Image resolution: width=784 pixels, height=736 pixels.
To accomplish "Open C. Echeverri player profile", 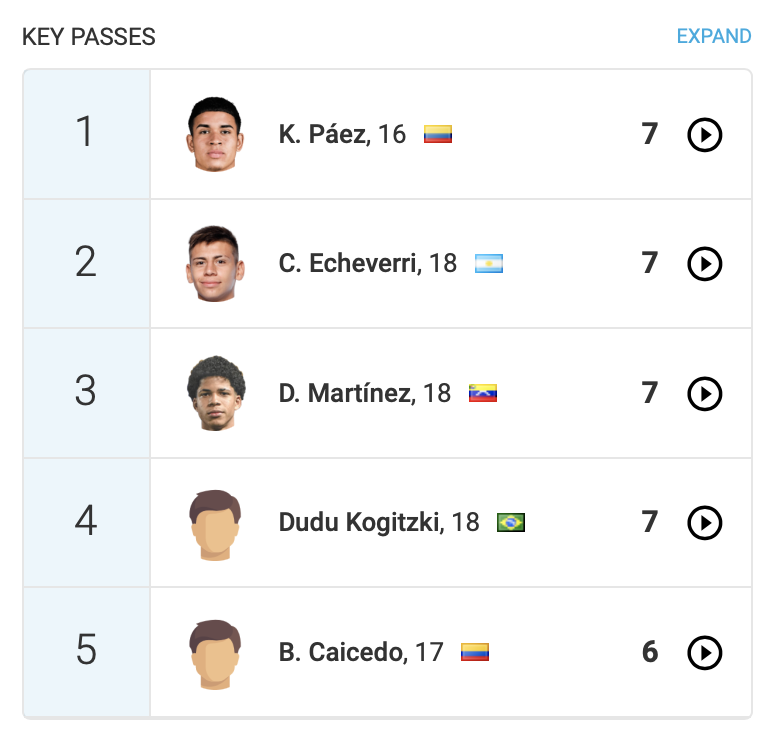I will (x=349, y=263).
